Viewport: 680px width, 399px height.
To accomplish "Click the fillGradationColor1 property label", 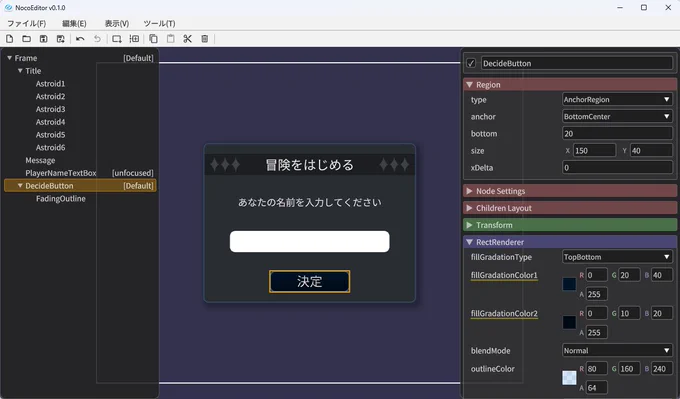I will (x=504, y=275).
